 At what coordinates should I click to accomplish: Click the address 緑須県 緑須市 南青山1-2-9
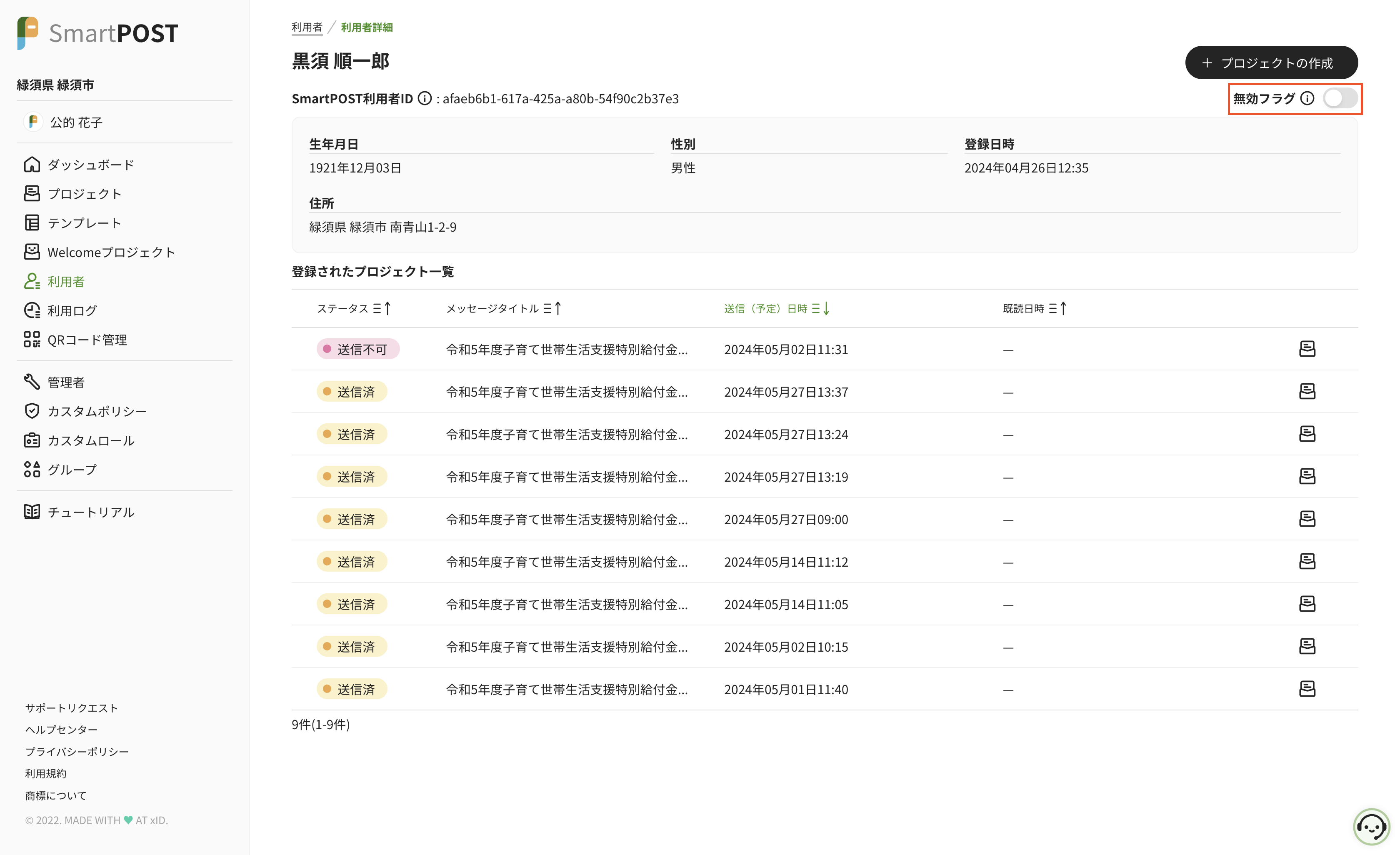[x=382, y=227]
